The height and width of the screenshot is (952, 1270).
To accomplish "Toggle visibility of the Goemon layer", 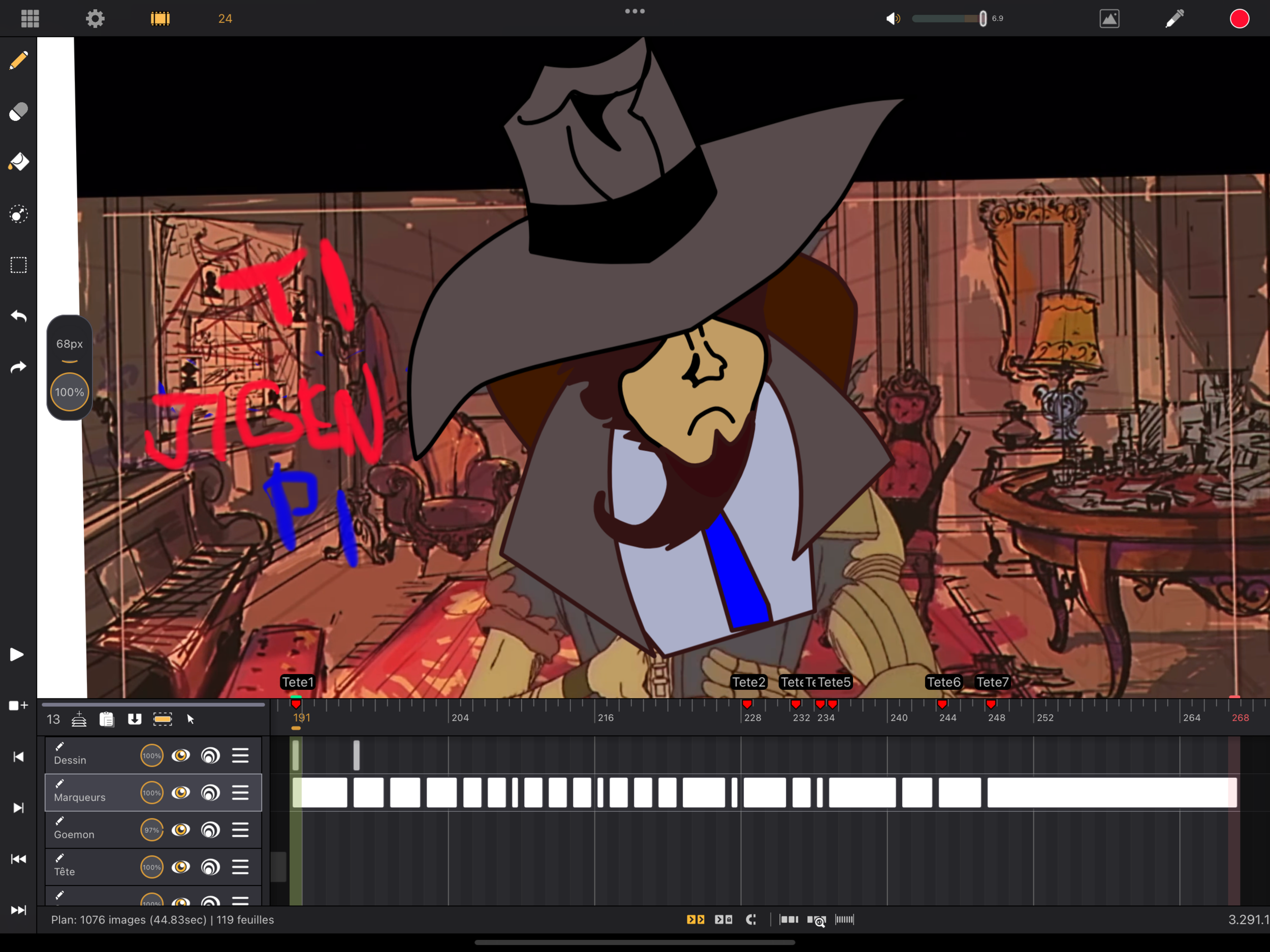I will pyautogui.click(x=181, y=830).
